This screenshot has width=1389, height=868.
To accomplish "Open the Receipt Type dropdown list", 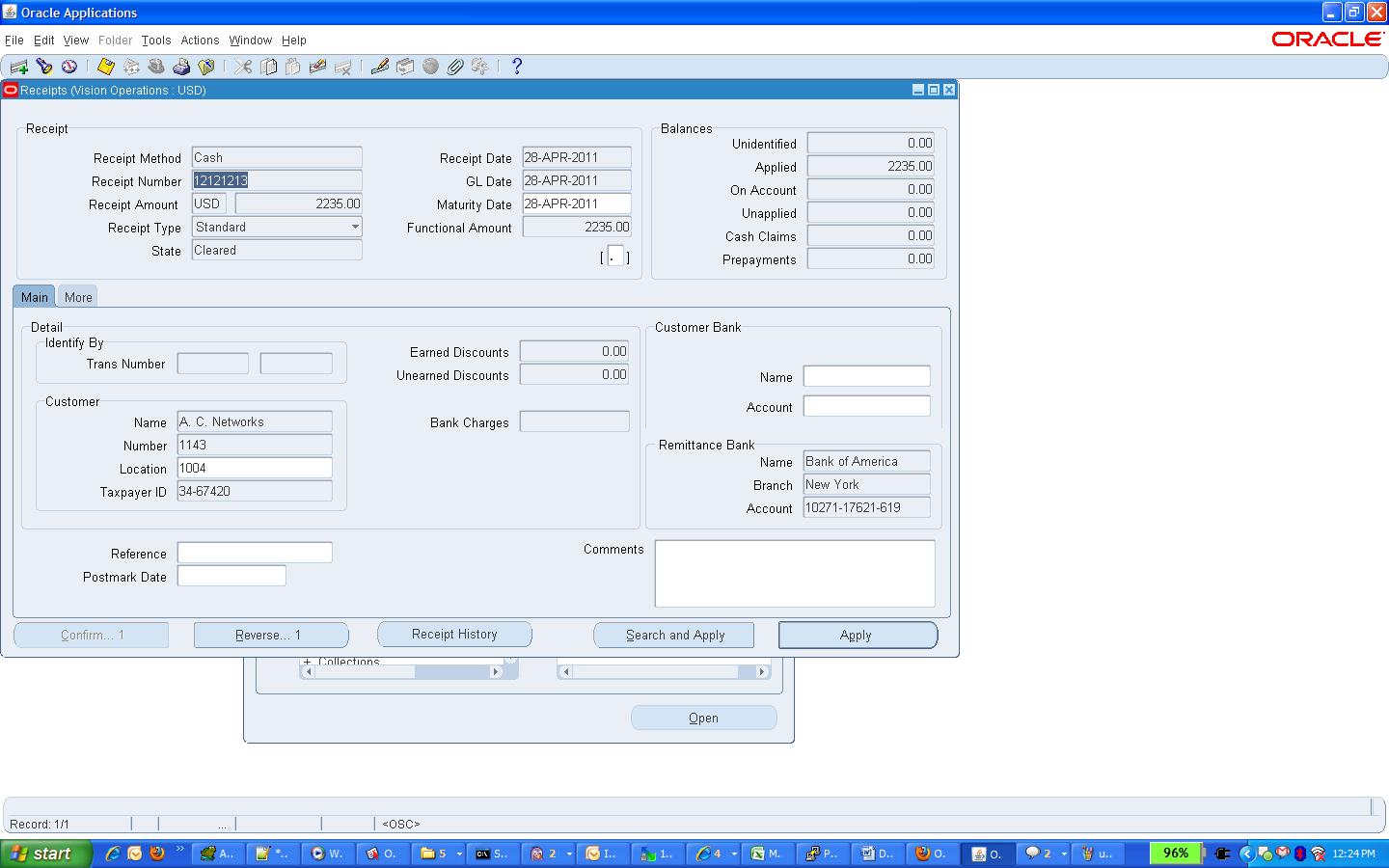I will (x=355, y=227).
